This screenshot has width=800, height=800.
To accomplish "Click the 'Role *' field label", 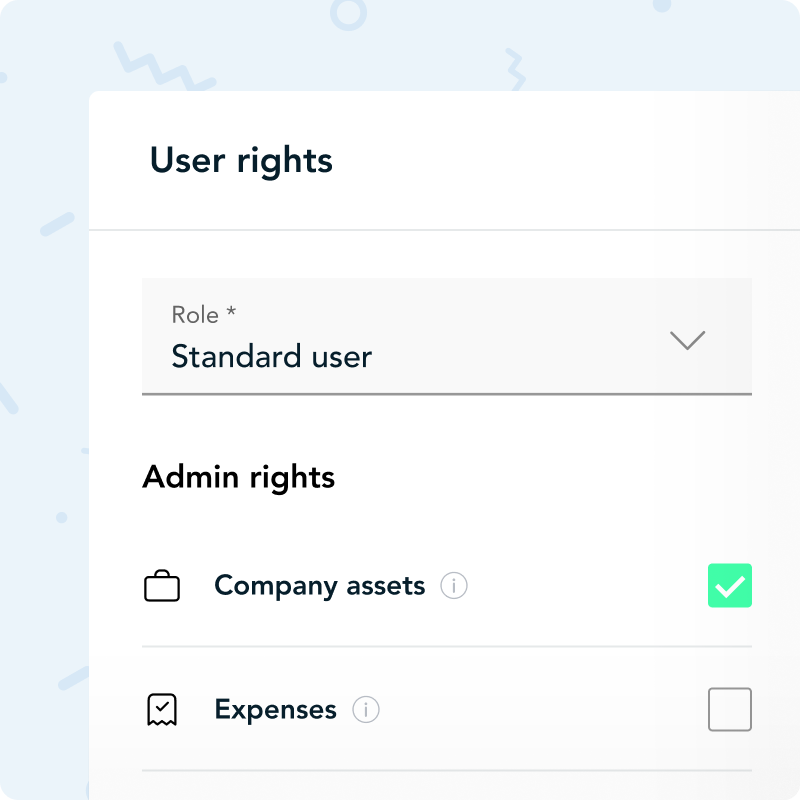I will (x=196, y=315).
